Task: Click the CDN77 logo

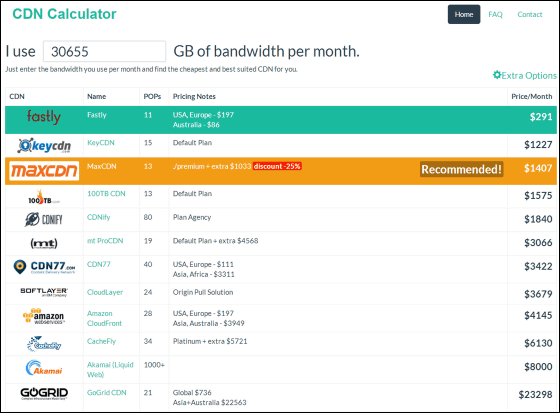Action: pyautogui.click(x=44, y=267)
